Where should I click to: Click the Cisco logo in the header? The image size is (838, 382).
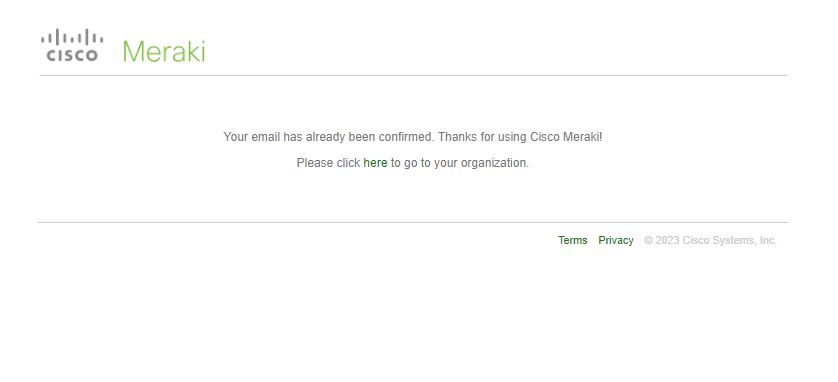[72, 46]
